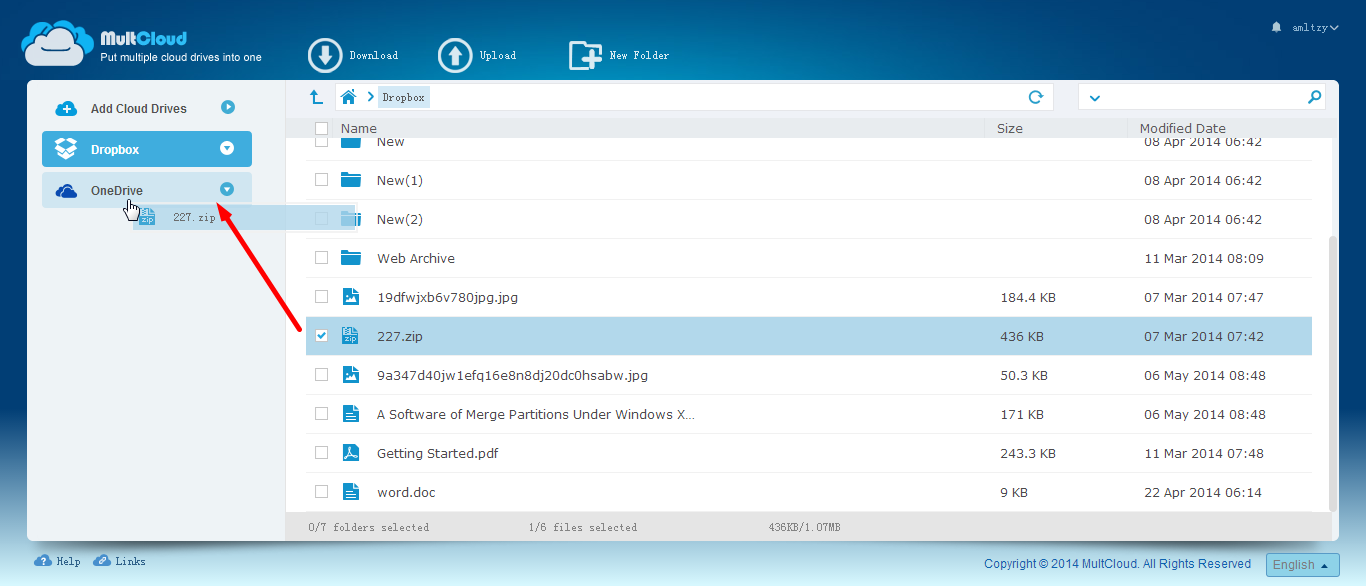The height and width of the screenshot is (586, 1366).
Task: Click the OneDrive cloud icon in sidebar
Action: 66,191
